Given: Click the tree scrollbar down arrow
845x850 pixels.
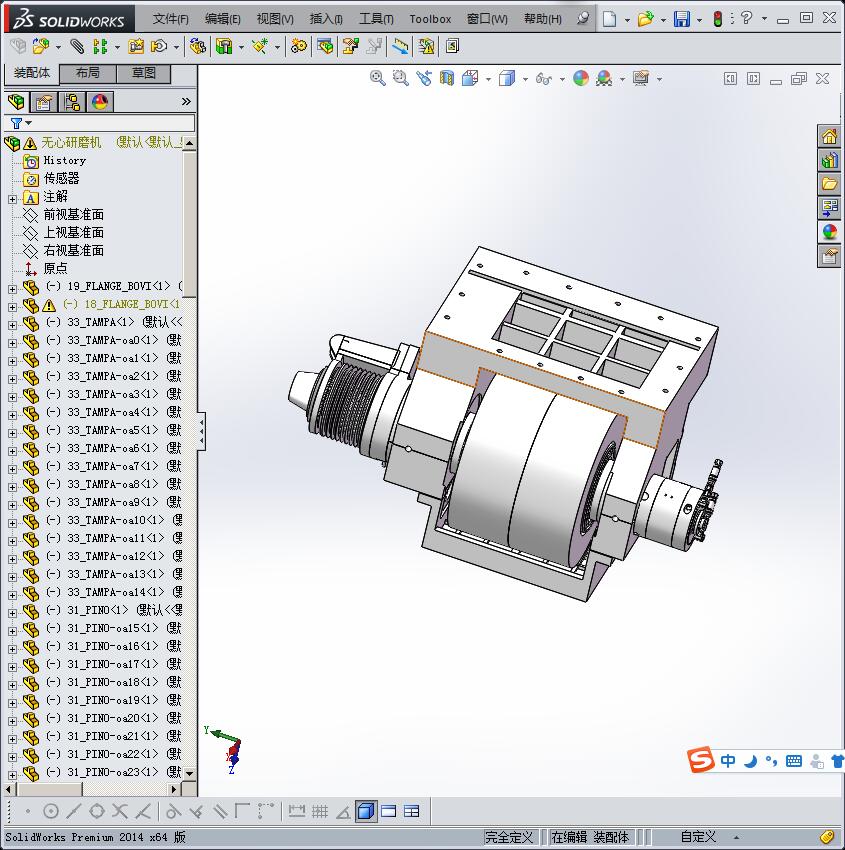Looking at the screenshot, I should 189,774.
